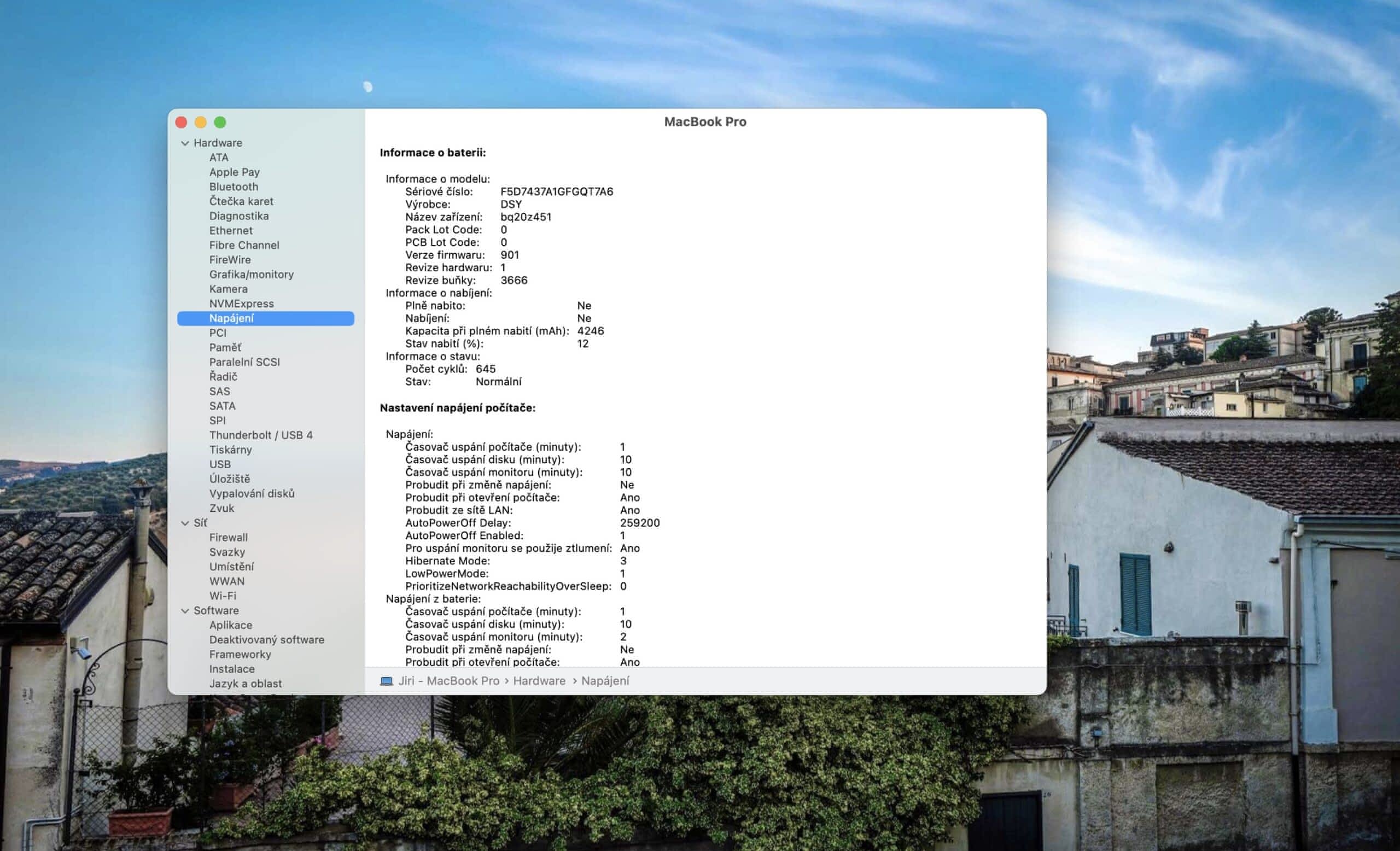Collapse the Software section chevron
Screen dimensions: 1400x851
click(185, 611)
